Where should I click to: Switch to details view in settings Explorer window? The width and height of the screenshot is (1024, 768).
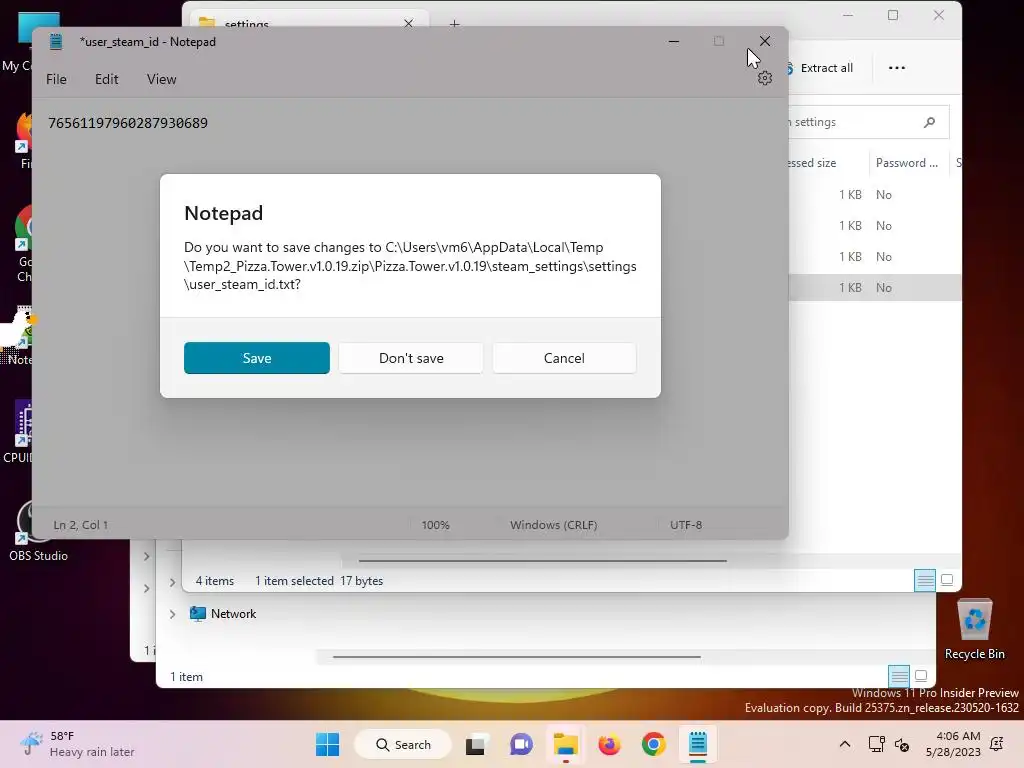tap(925, 580)
